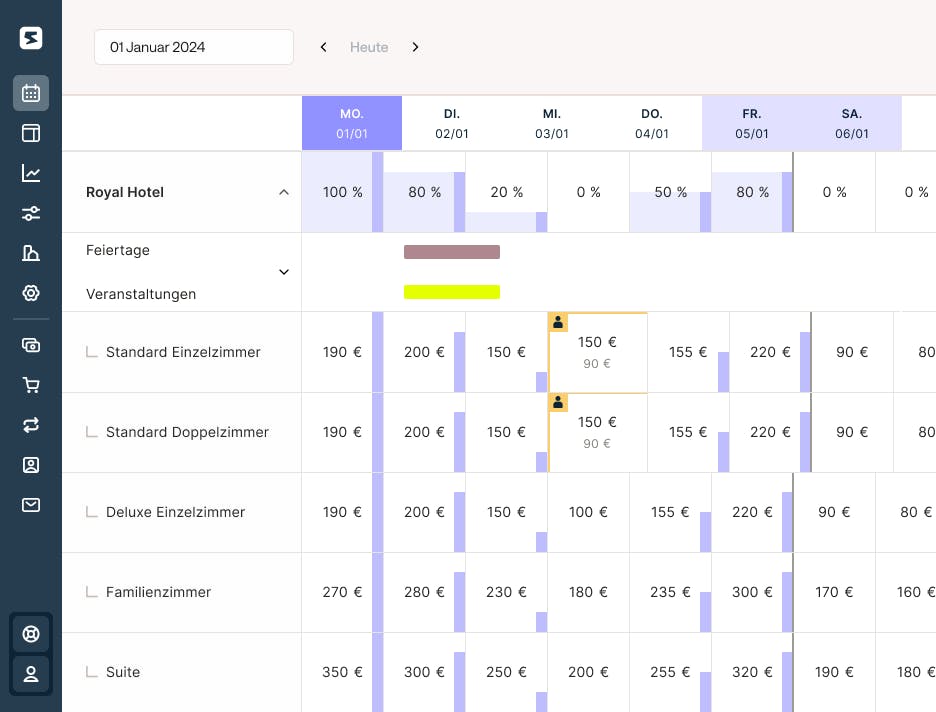The width and height of the screenshot is (936, 712).
Task: Click the 200 € Standard Doppelzimmer price
Action: [x=424, y=432]
